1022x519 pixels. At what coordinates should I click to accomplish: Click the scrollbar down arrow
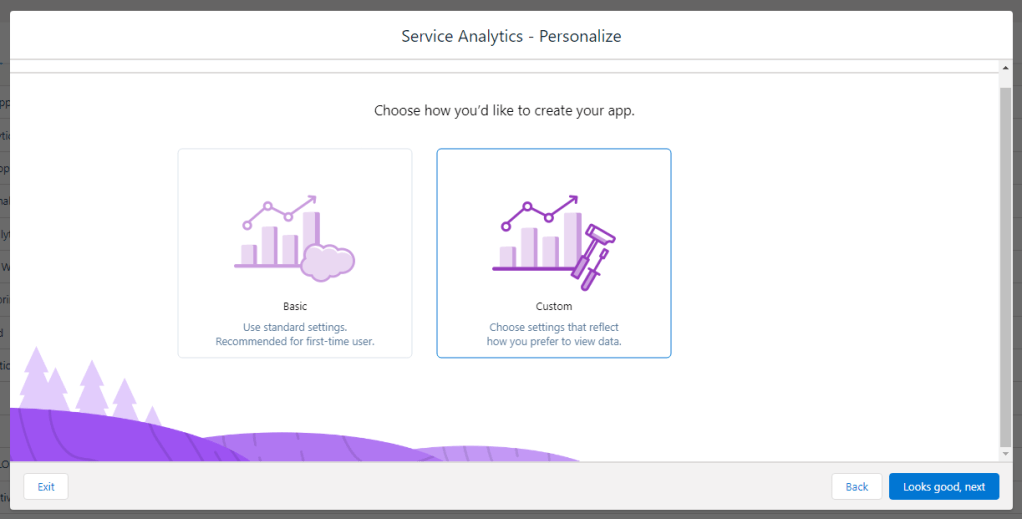(x=1005, y=455)
